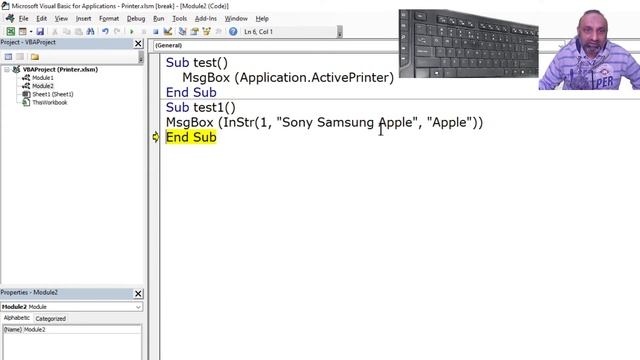640x360 pixels.
Task: Click the (Name) Module2 property field
Action: 72,330
